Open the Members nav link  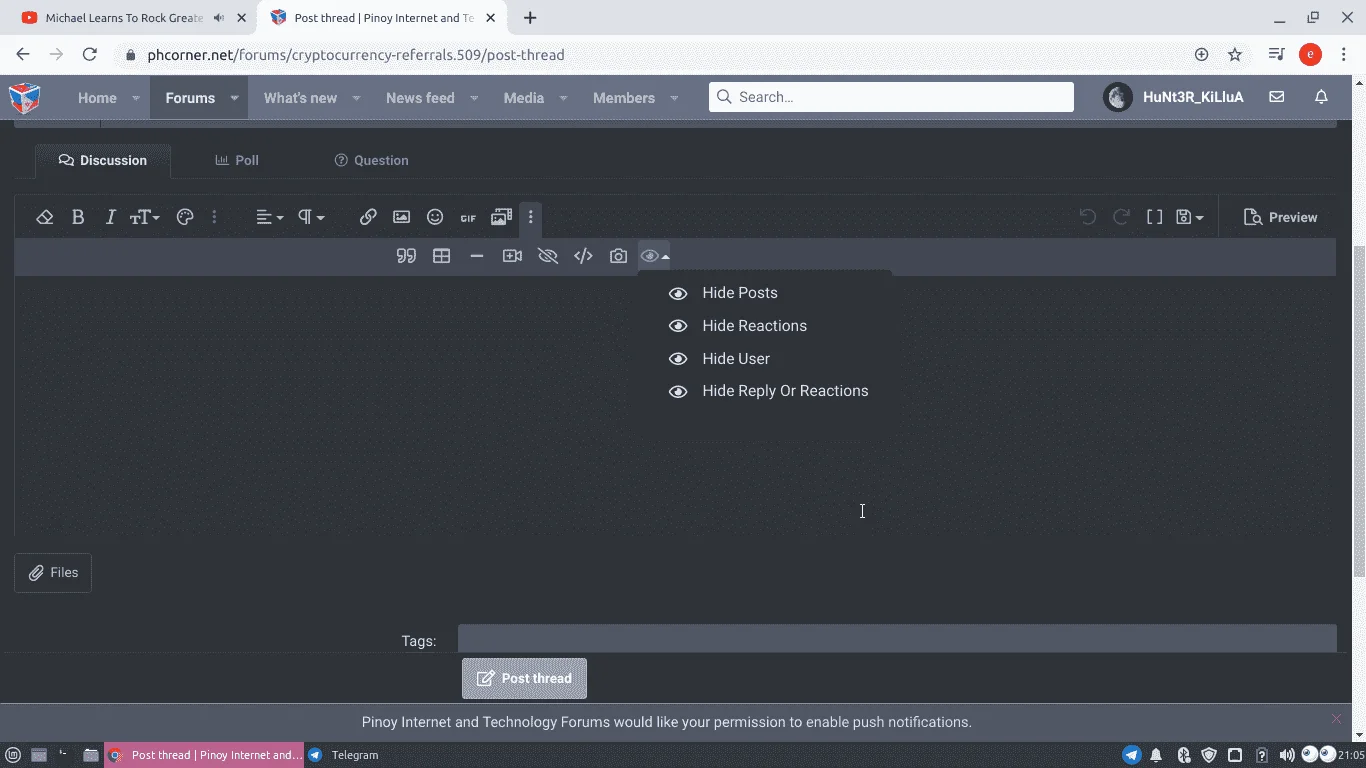pos(624,98)
